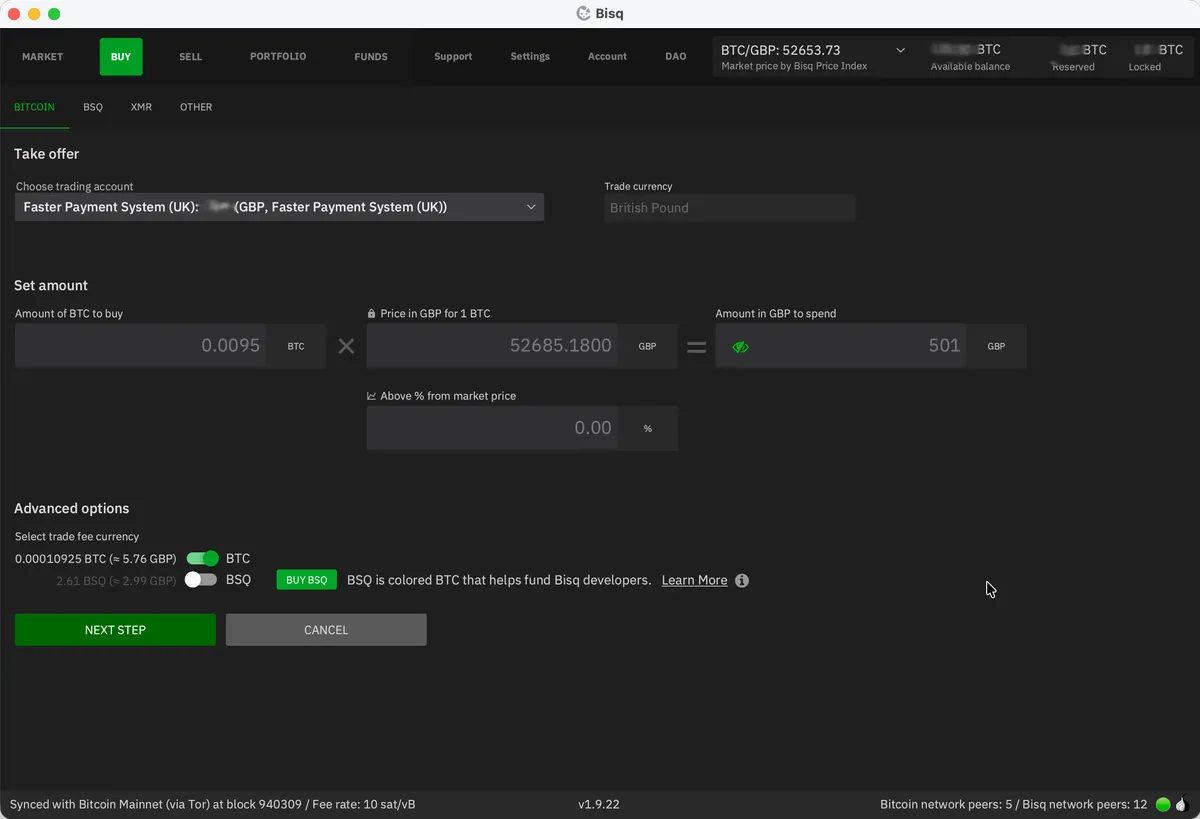Click the chevron on the trading account selector

[x=531, y=207]
